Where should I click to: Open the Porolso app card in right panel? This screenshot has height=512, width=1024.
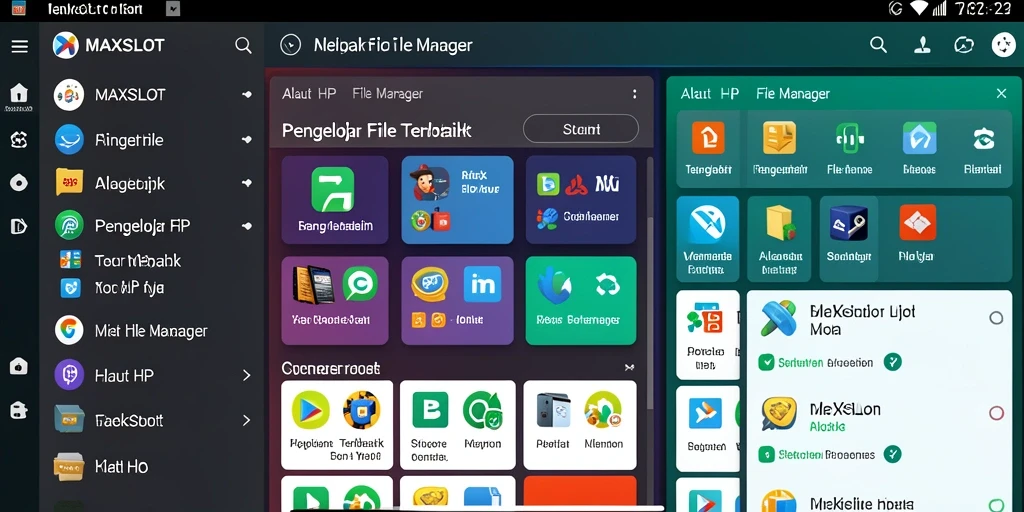[707, 334]
